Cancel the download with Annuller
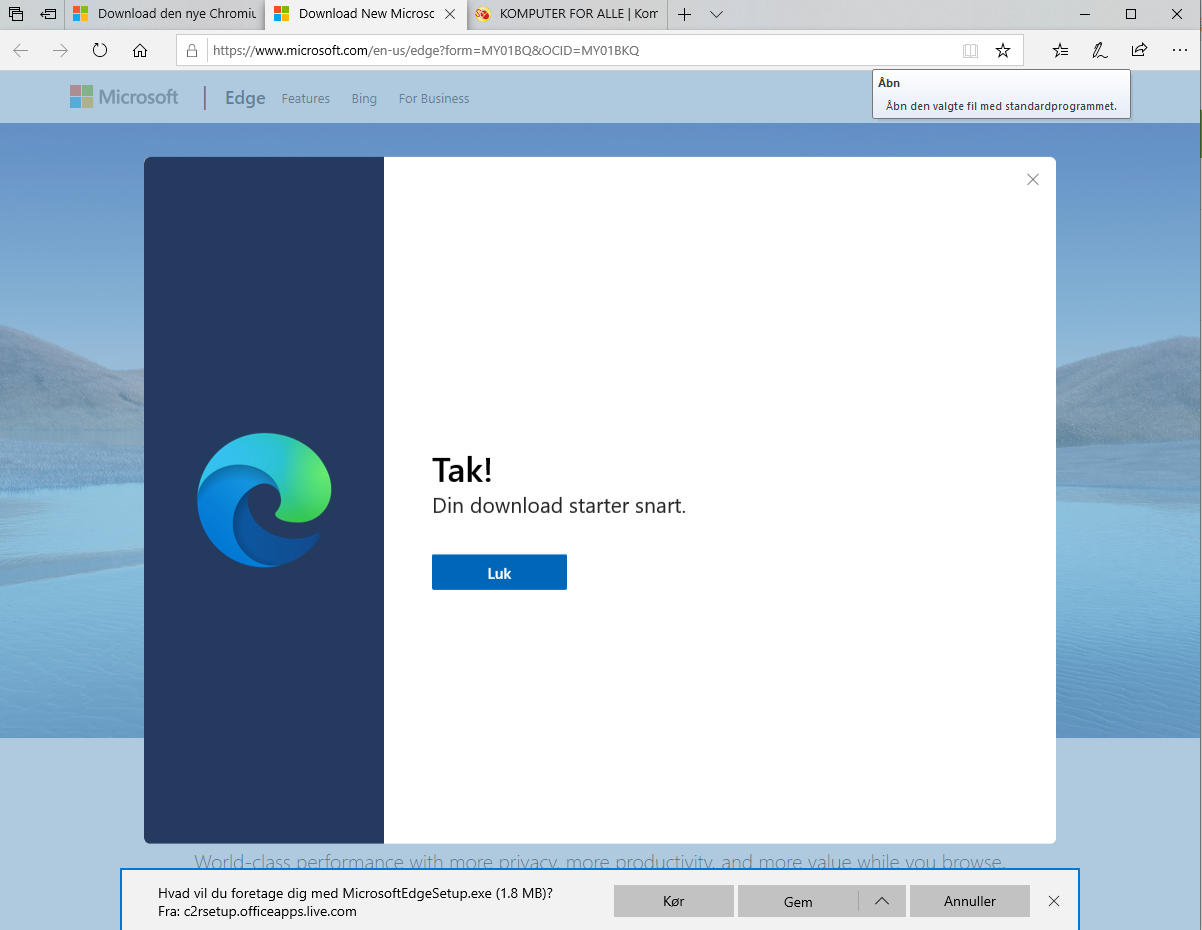1202x930 pixels. [x=968, y=901]
